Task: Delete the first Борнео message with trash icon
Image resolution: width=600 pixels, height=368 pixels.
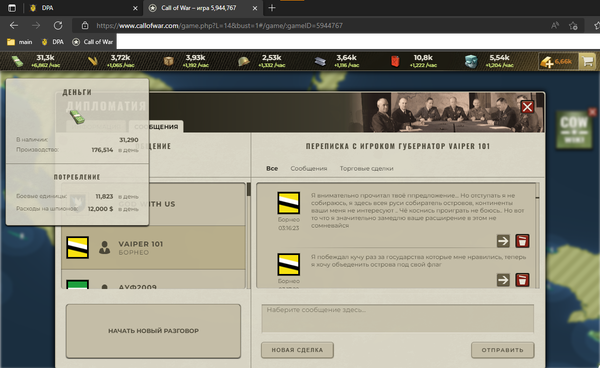Action: coord(522,241)
